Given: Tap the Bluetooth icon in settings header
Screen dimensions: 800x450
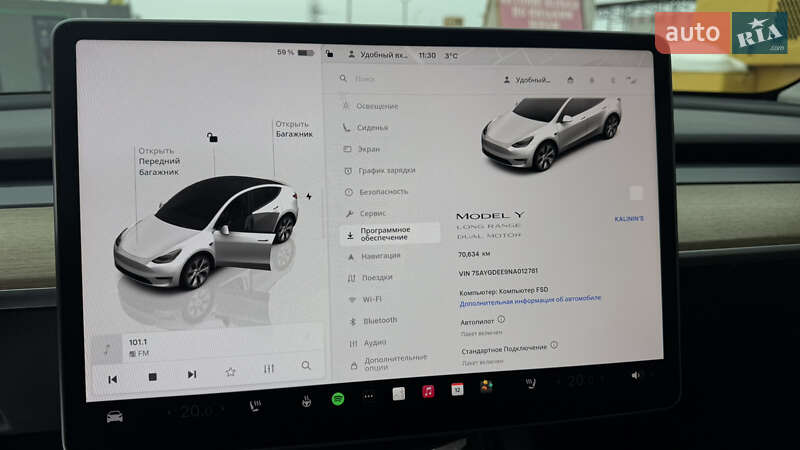Looking at the screenshot, I should 613,80.
